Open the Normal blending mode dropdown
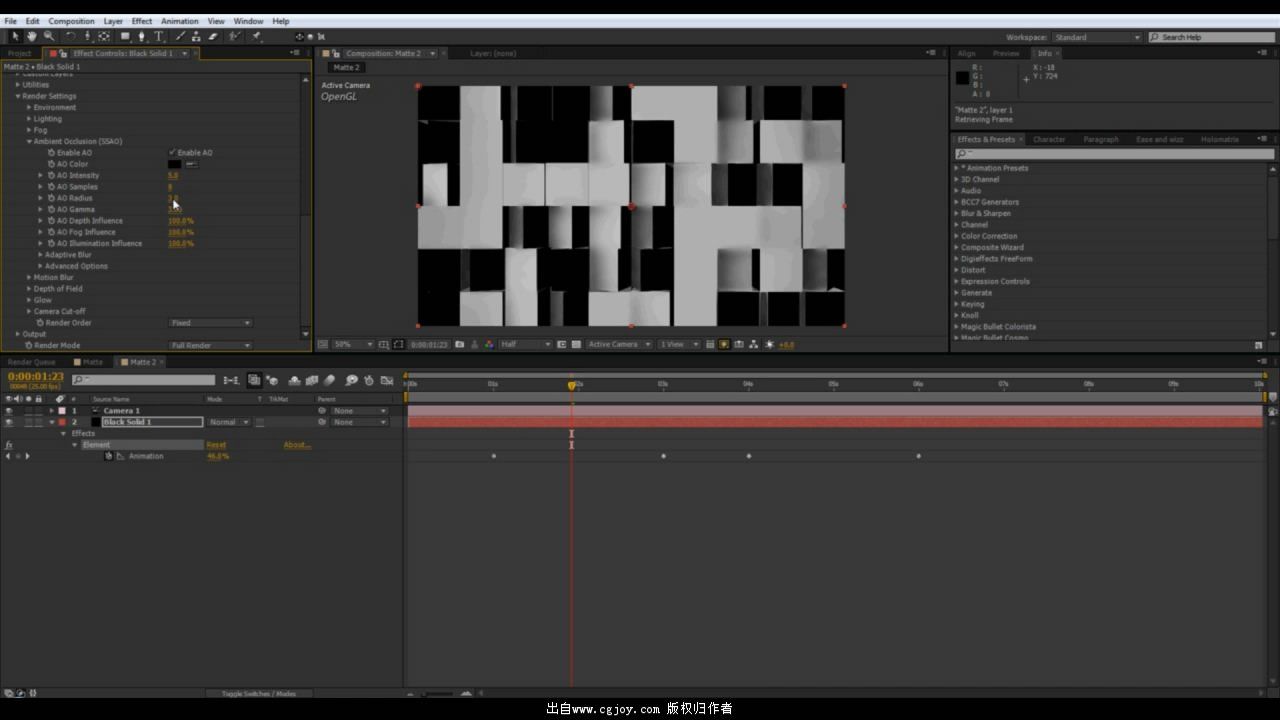 tap(228, 422)
